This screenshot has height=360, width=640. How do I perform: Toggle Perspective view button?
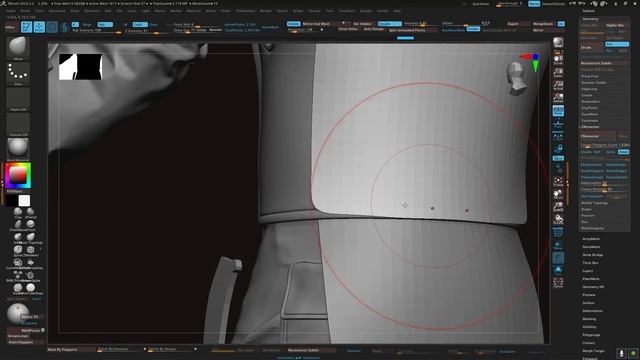coord(558,111)
